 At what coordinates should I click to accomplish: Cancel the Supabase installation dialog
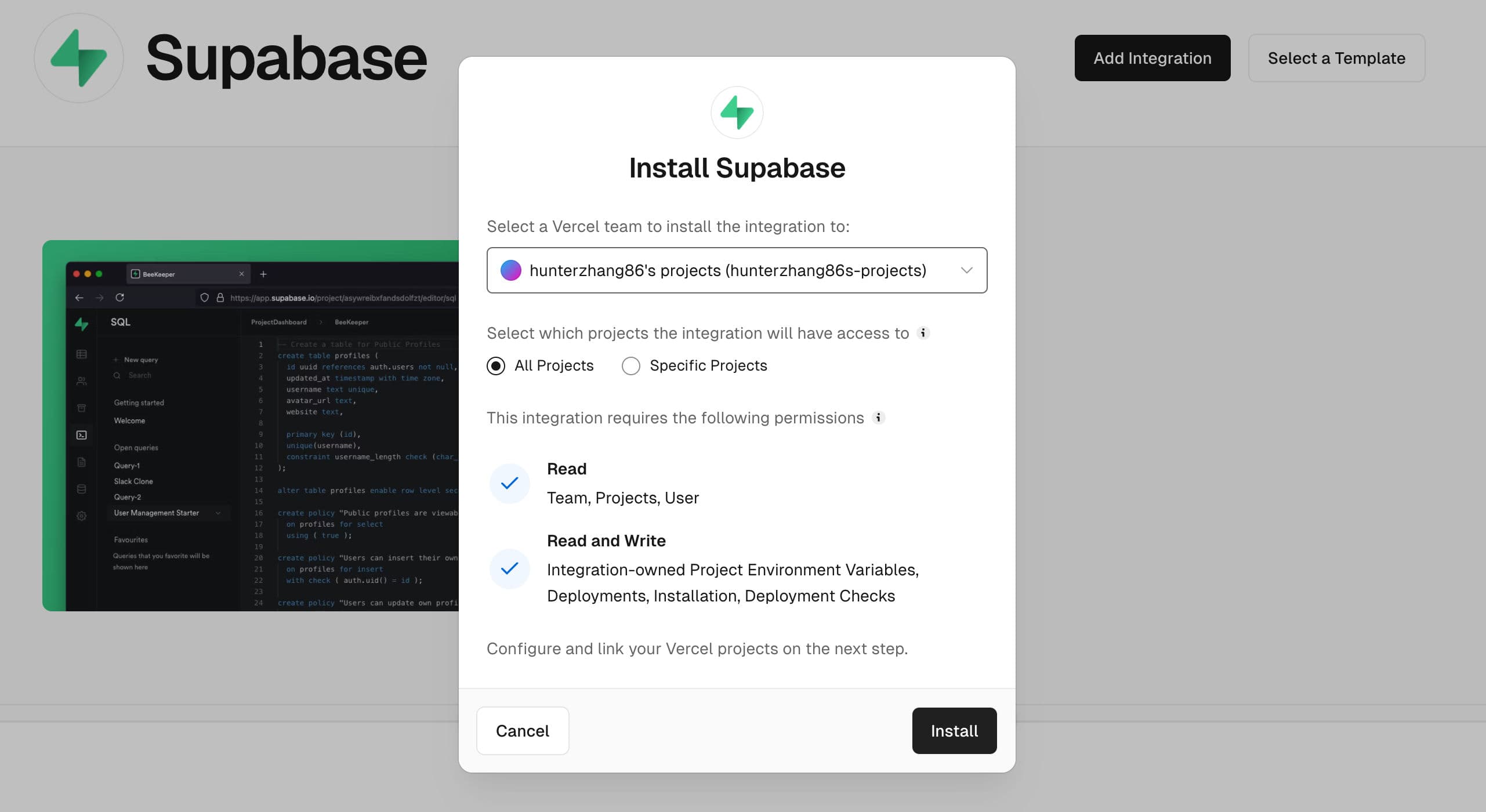click(522, 731)
